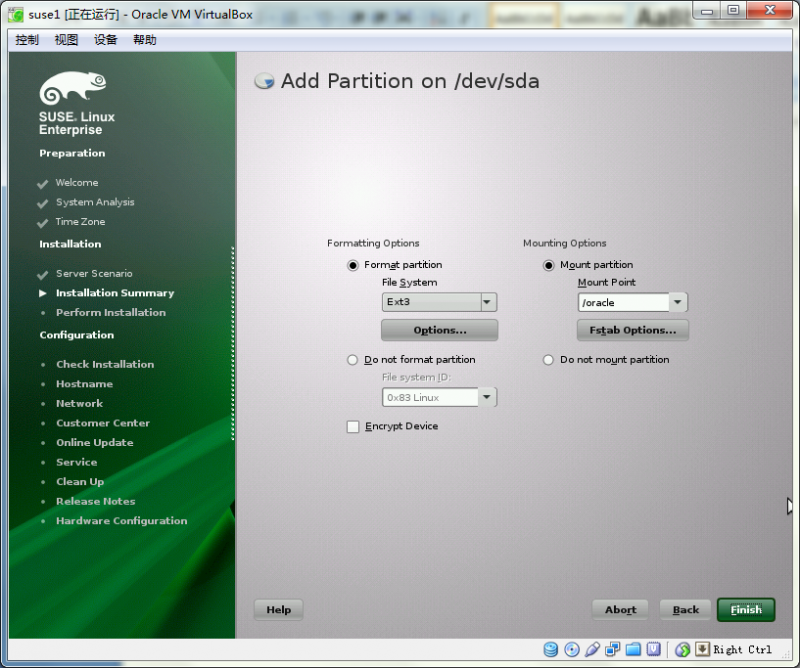This screenshot has width=800, height=668.
Task: Enable Encrypt Device
Action: pyautogui.click(x=352, y=426)
